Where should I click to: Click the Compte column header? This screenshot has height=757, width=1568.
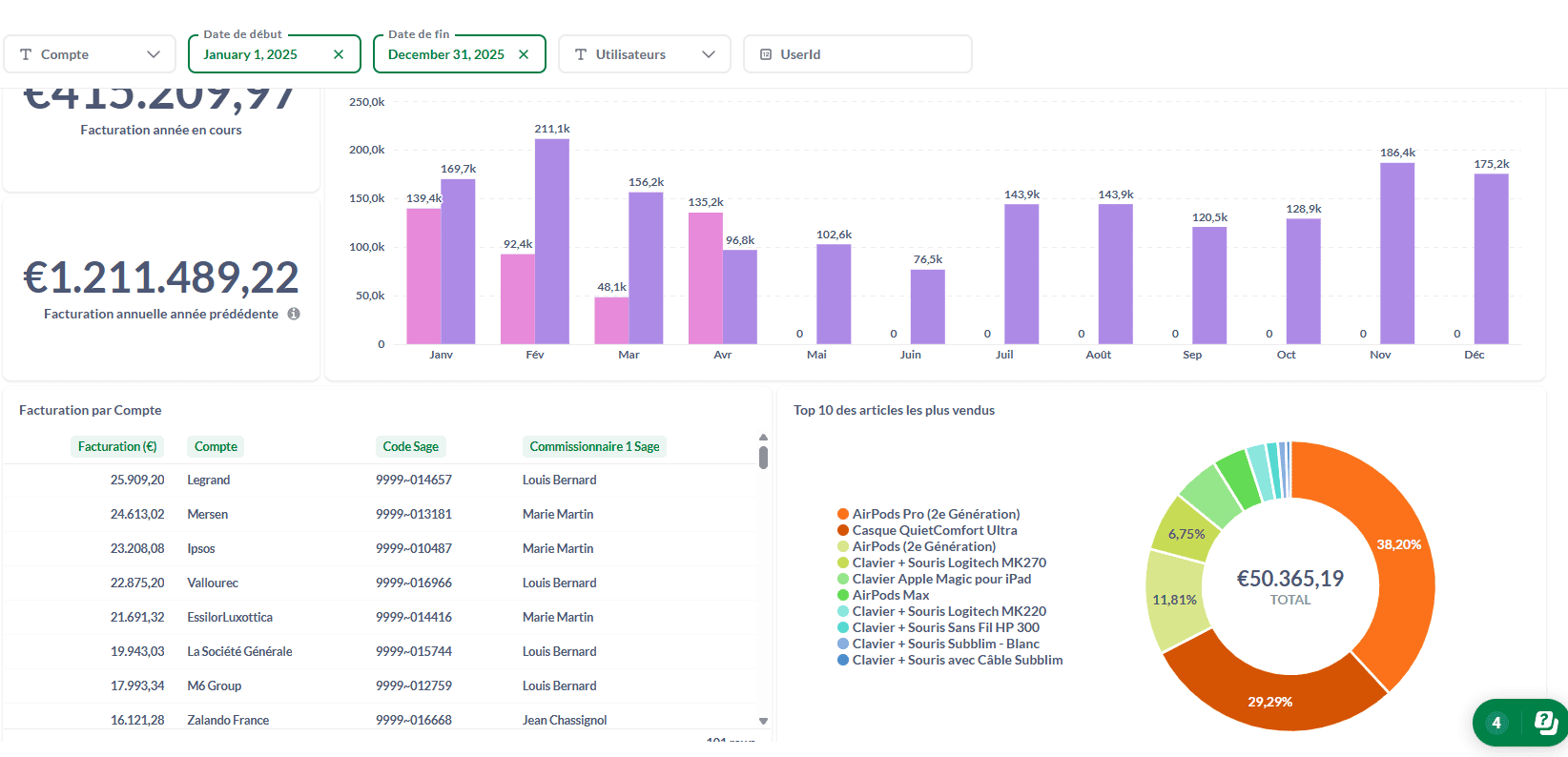point(216,446)
